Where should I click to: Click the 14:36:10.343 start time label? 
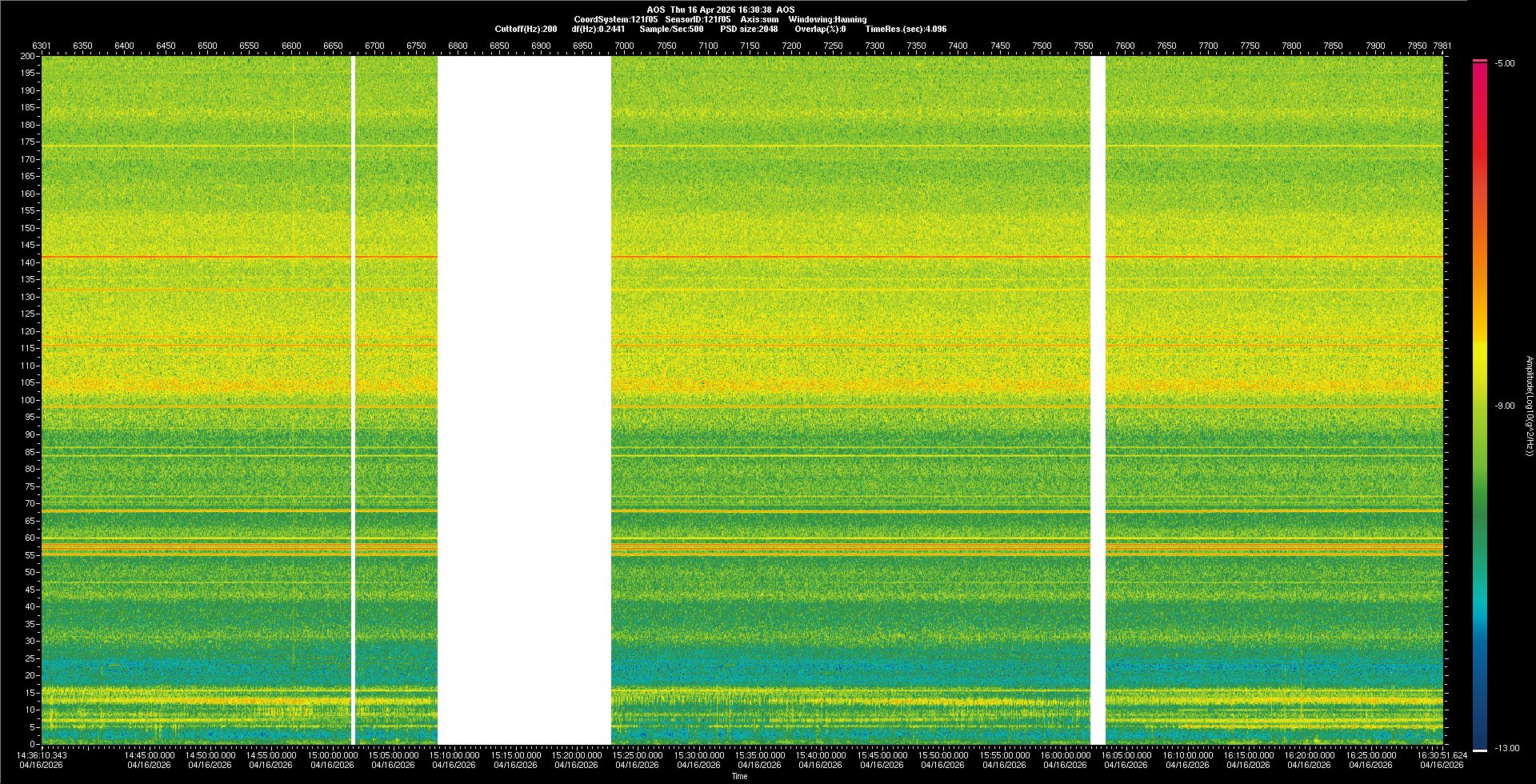tap(42, 755)
